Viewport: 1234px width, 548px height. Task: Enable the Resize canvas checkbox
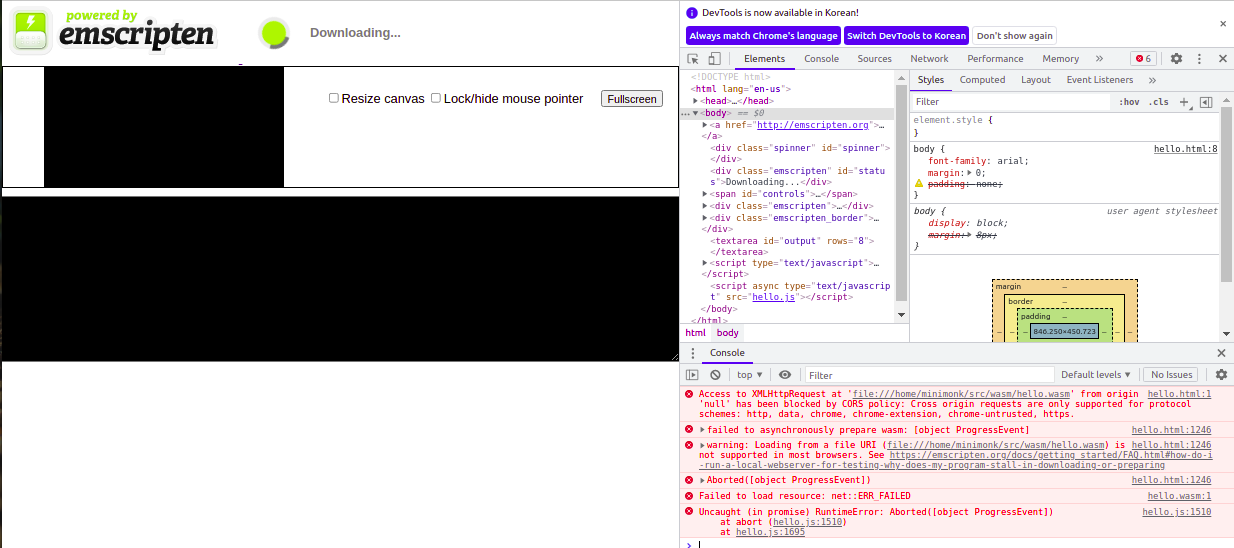click(x=334, y=98)
